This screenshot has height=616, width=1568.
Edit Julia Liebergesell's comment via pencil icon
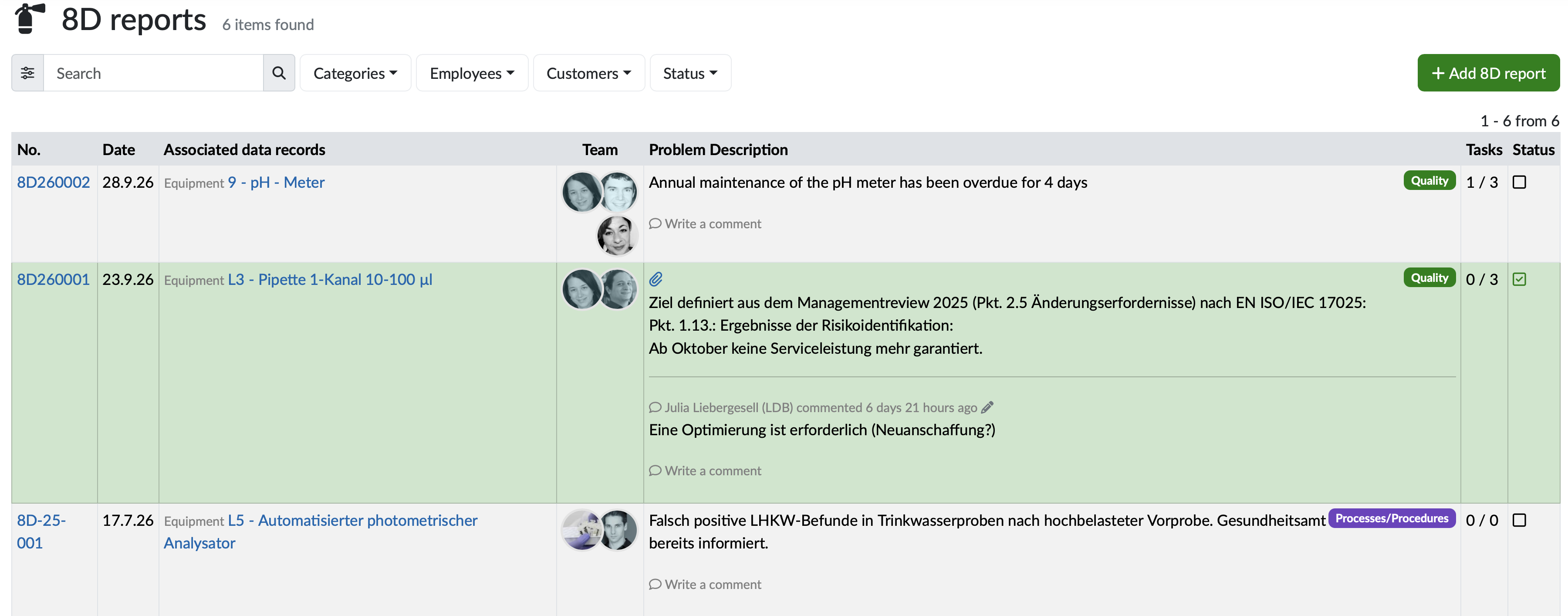point(987,406)
